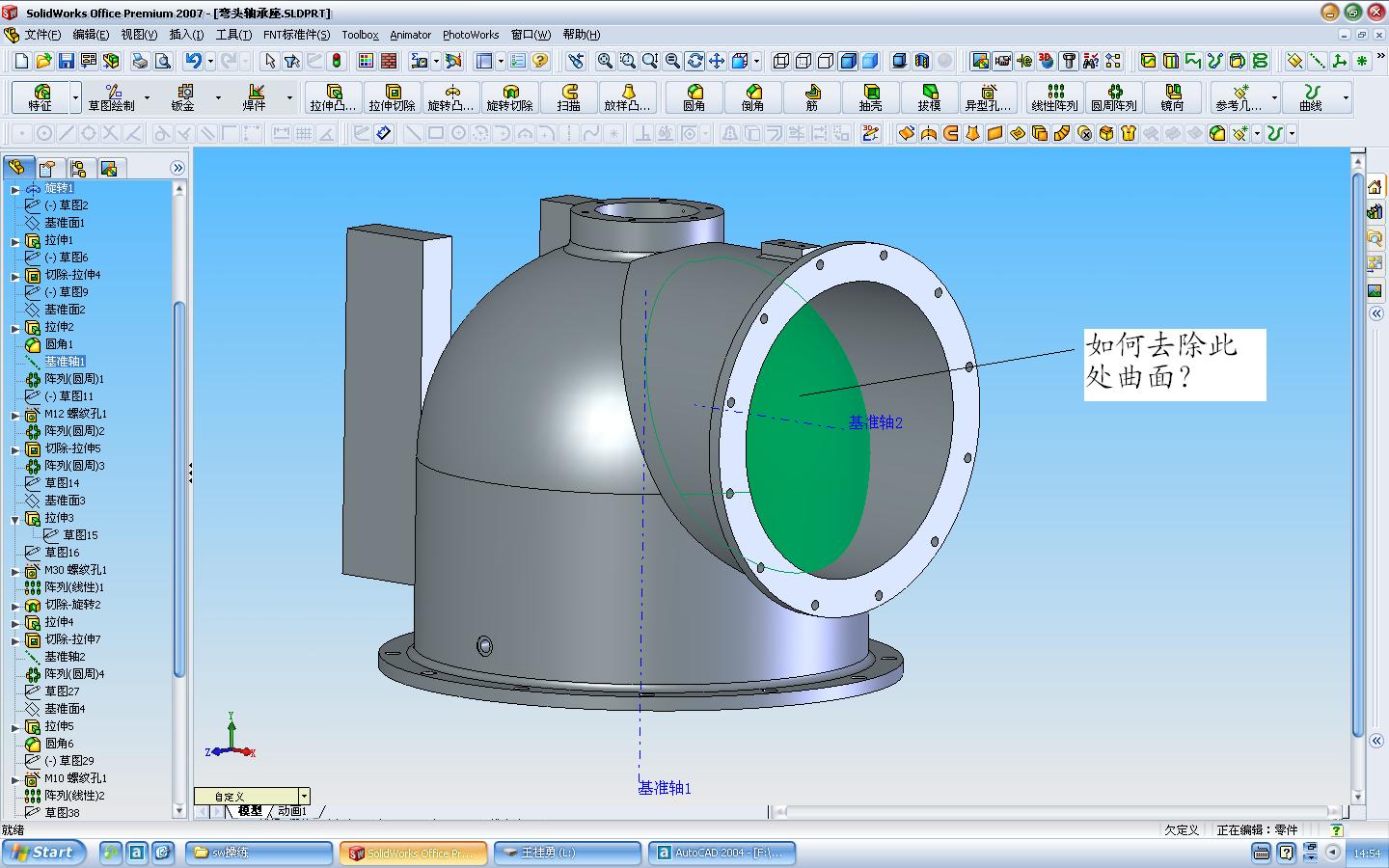
Task: Open the Toolbox menu
Action: click(360, 35)
